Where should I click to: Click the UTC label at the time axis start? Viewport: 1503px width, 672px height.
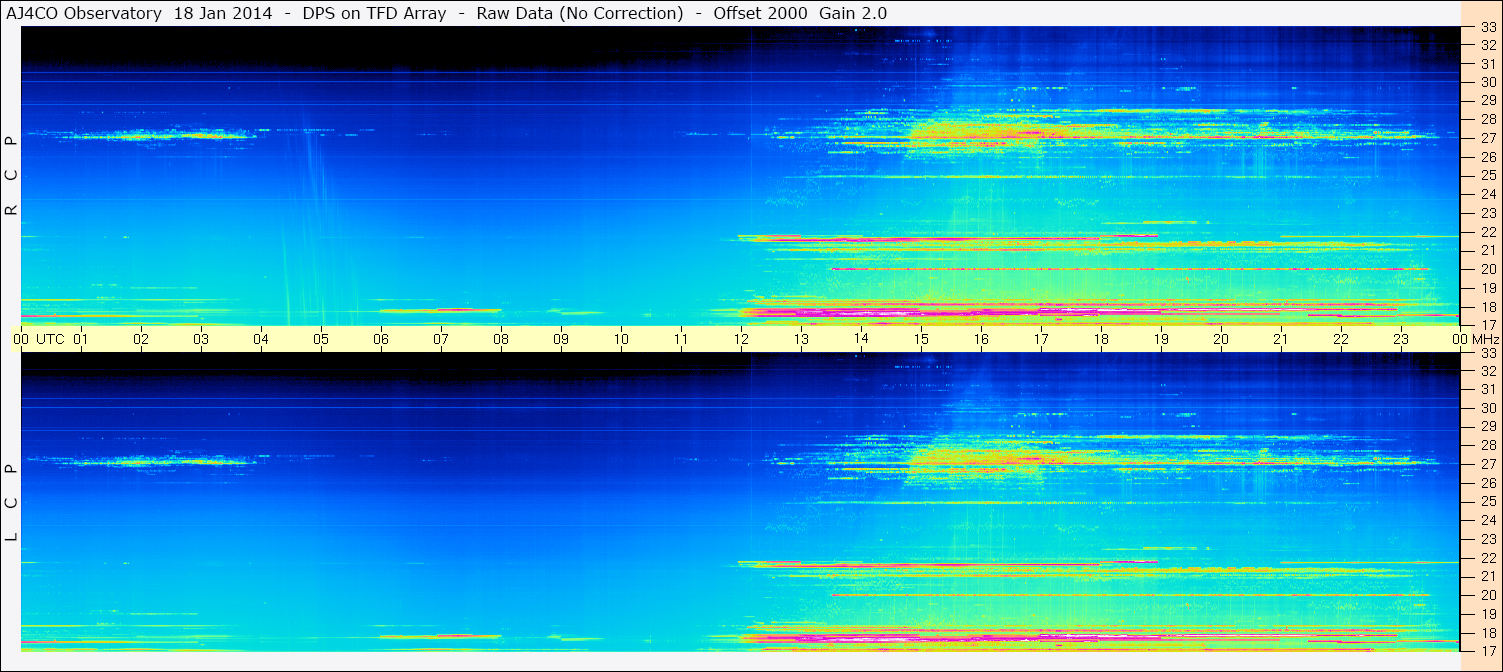(50, 340)
